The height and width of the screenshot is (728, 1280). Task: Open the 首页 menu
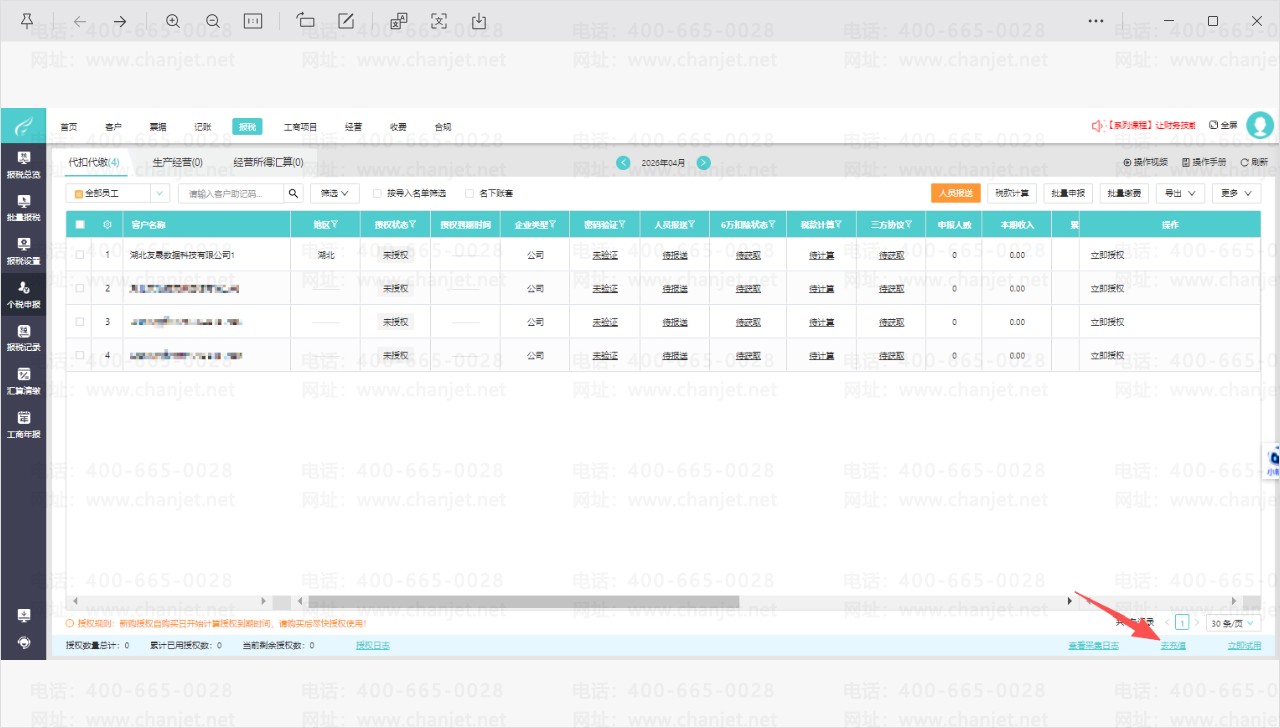point(68,127)
